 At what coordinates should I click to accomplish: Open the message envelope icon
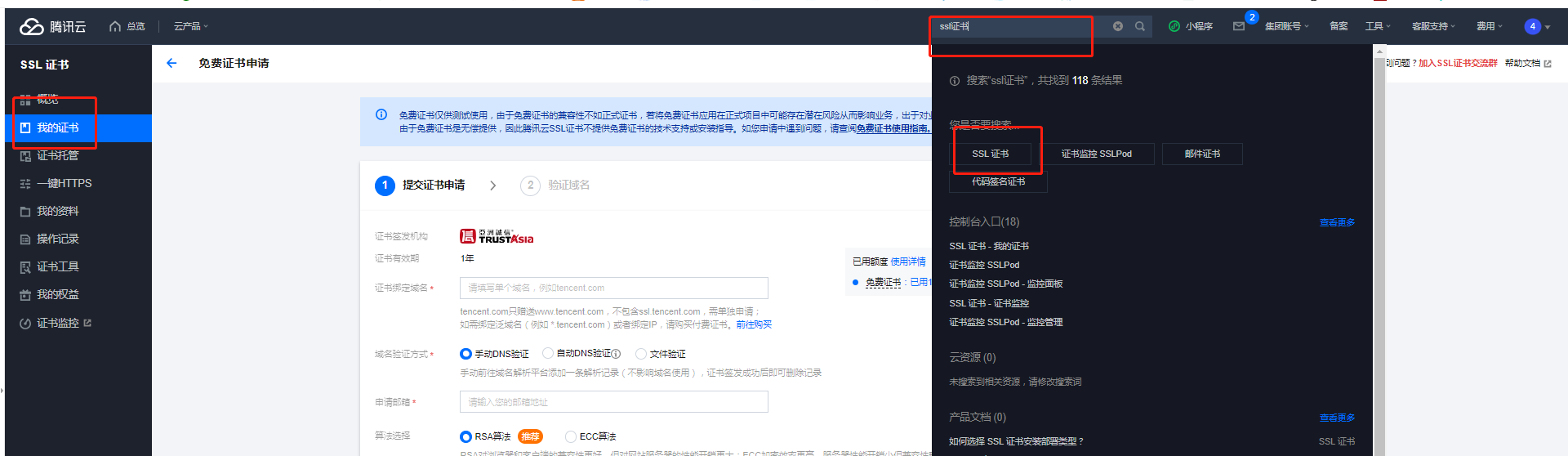pyautogui.click(x=1239, y=26)
